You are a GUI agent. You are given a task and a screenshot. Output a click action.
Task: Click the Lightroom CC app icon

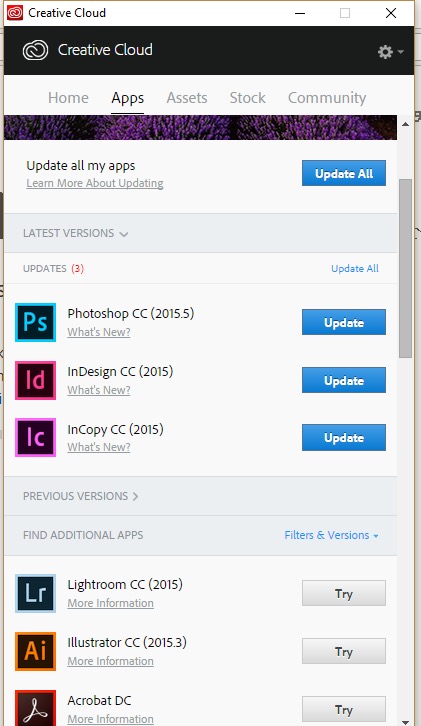[35, 593]
